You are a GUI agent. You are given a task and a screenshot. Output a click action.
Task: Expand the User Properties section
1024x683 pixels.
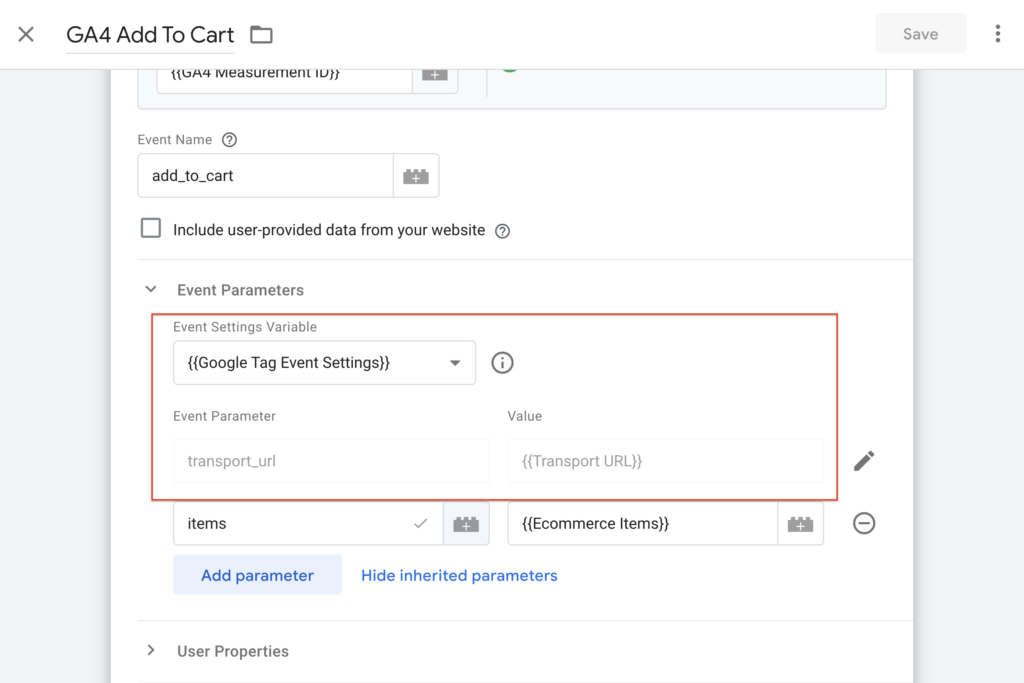point(151,651)
